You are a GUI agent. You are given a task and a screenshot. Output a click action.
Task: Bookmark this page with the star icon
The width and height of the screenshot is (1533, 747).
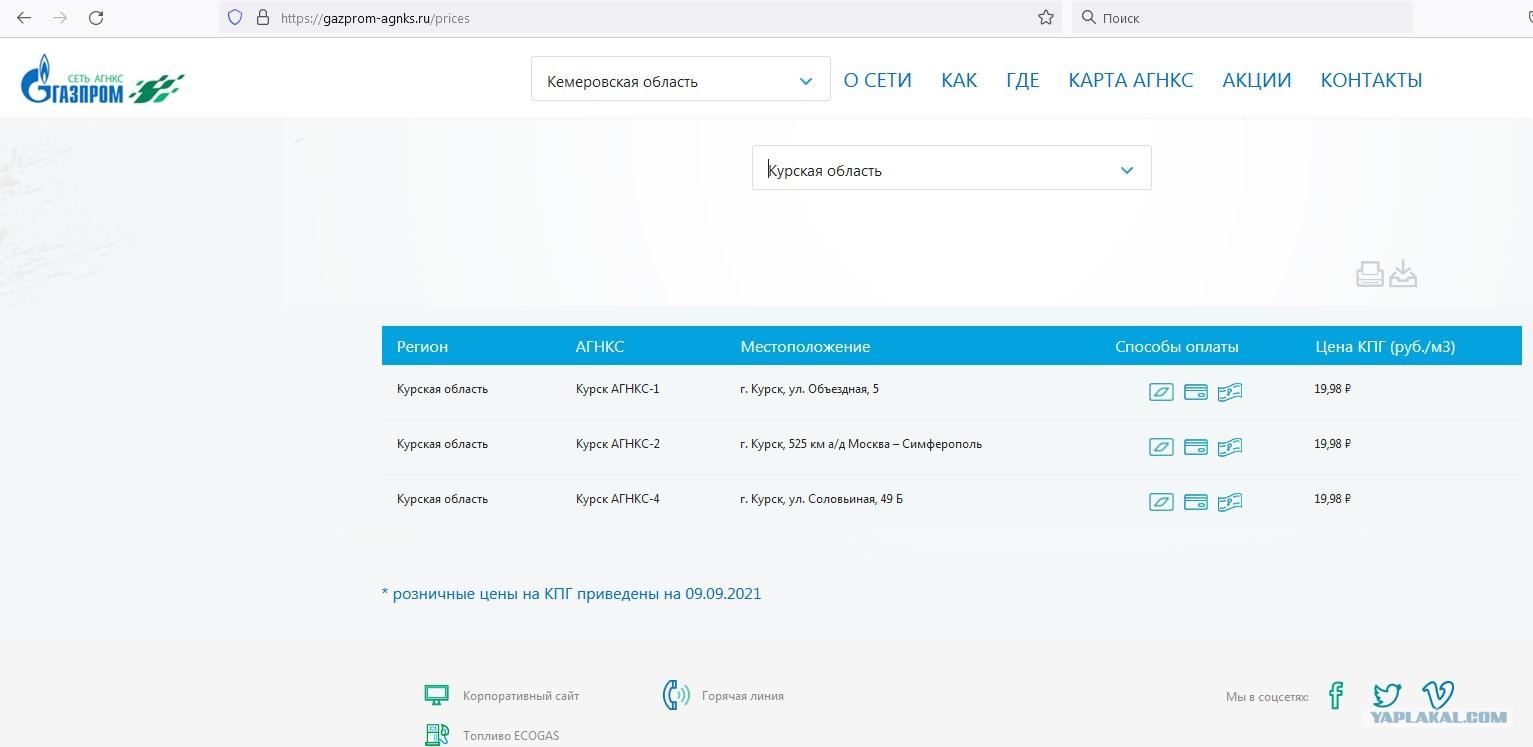pos(1046,17)
